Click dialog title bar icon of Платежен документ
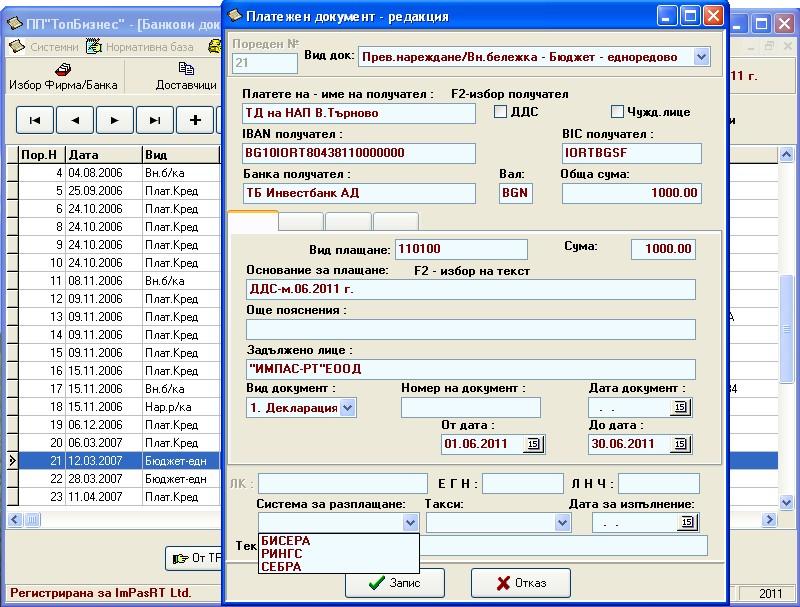Viewport: 800px width, 607px height. click(x=235, y=16)
